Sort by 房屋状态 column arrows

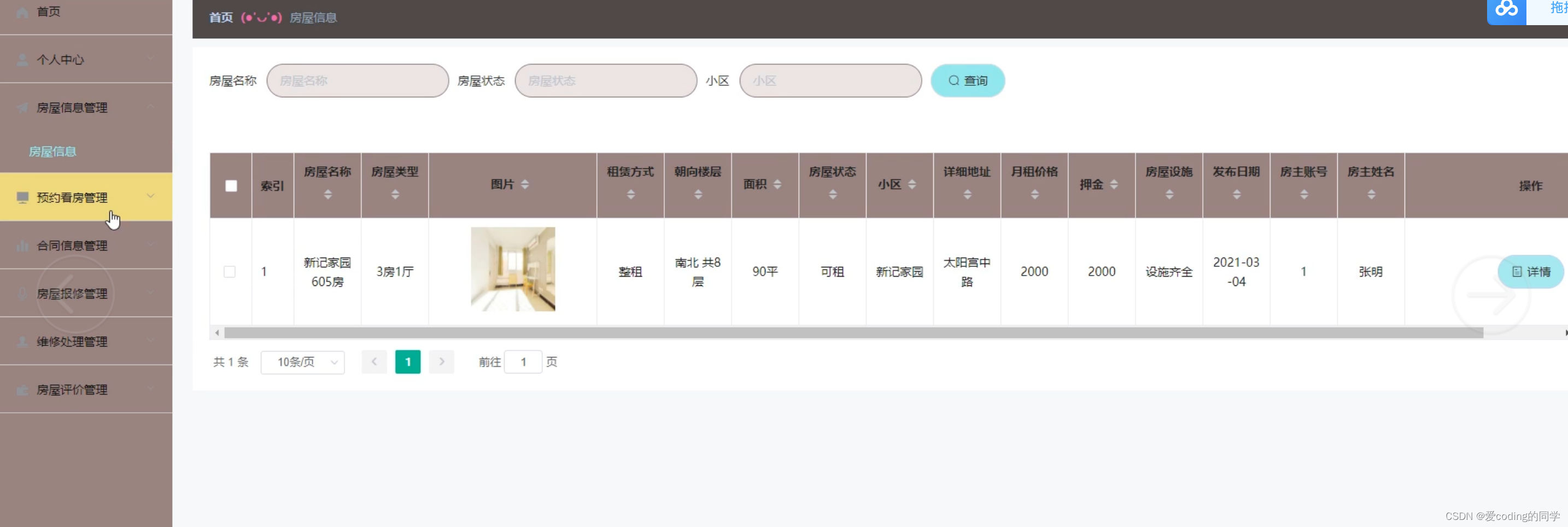pos(833,194)
